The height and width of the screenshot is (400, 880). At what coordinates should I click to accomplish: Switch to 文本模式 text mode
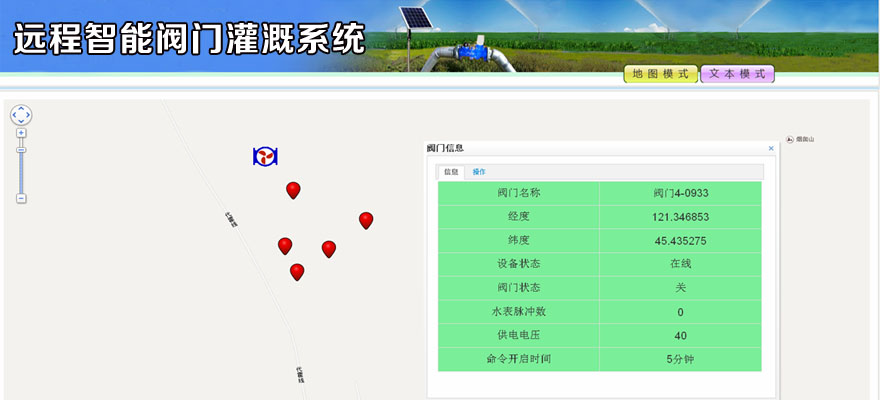[737, 75]
